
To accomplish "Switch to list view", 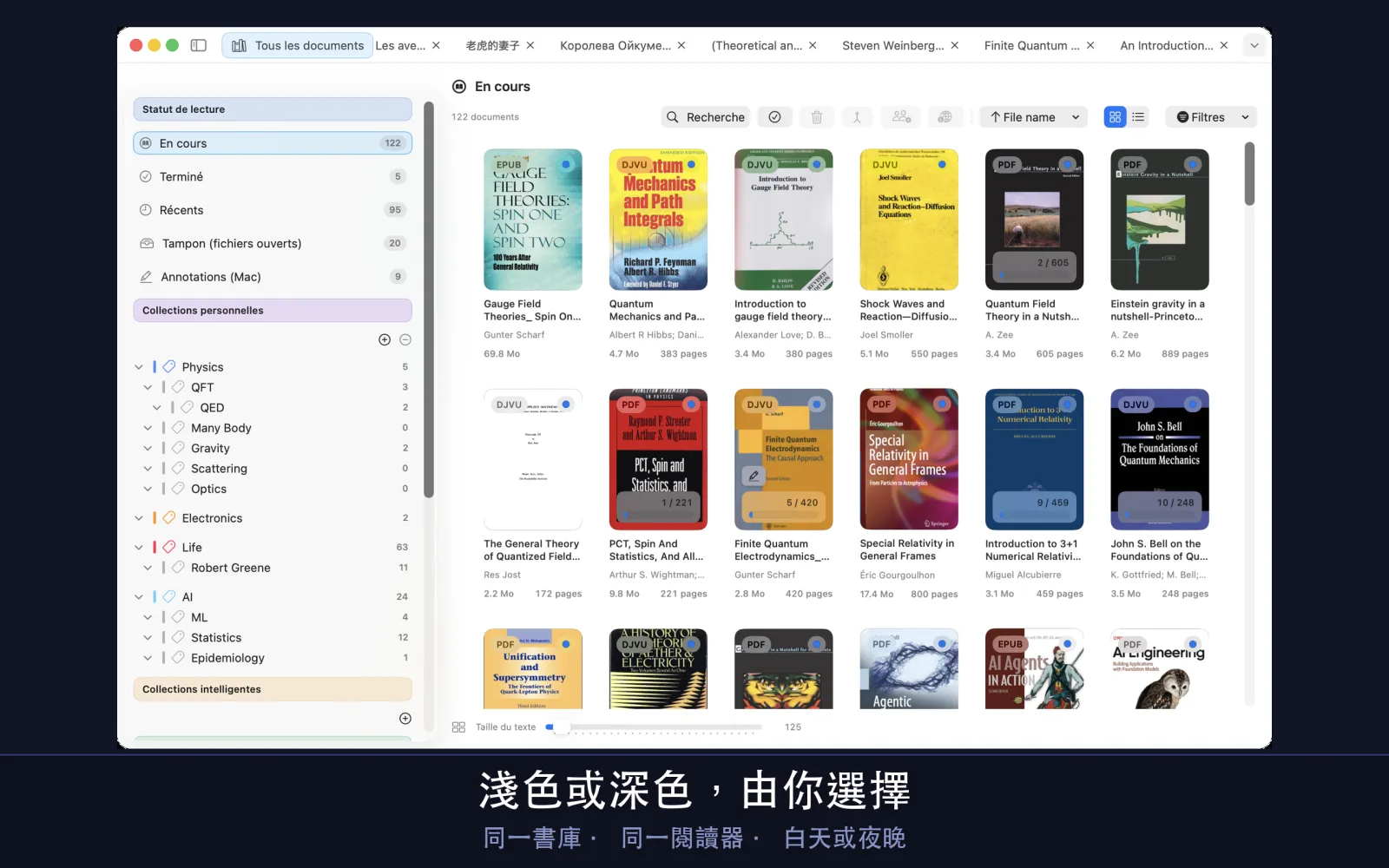I will click(x=1138, y=117).
